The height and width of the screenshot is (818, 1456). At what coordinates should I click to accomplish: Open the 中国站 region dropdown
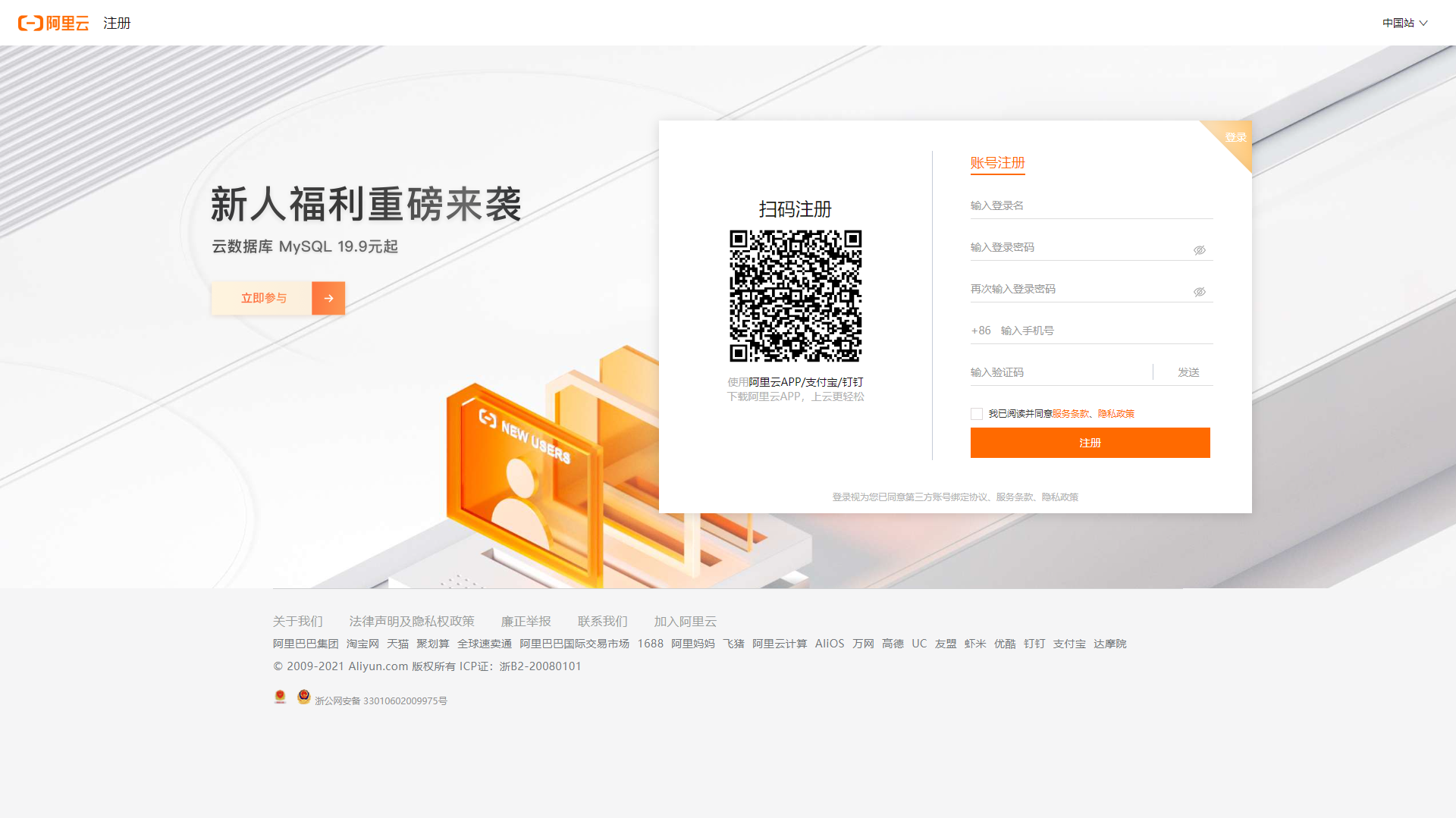click(1404, 24)
